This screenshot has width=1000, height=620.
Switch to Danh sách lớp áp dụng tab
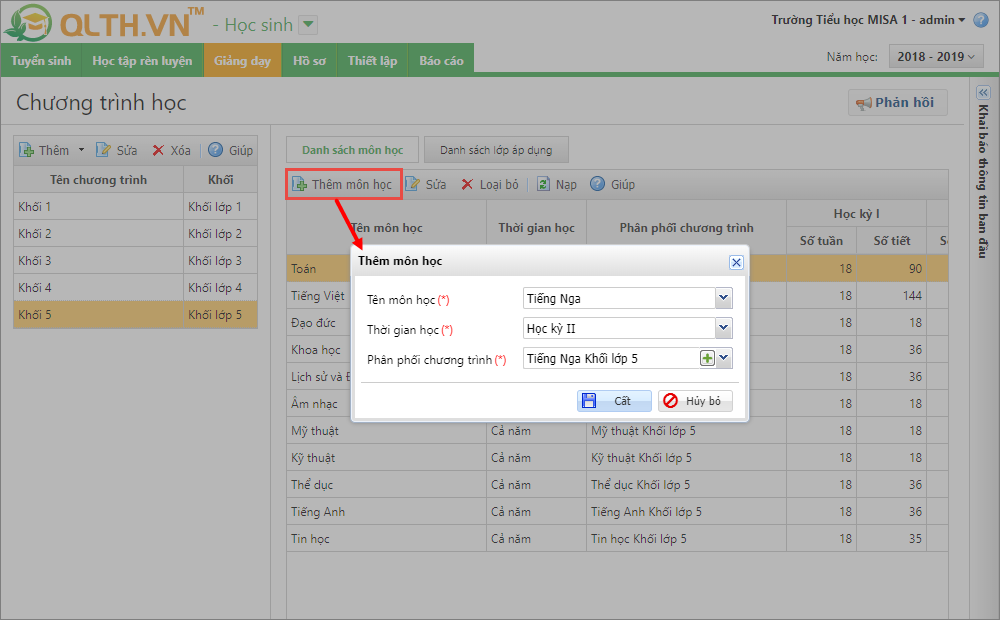(496, 150)
